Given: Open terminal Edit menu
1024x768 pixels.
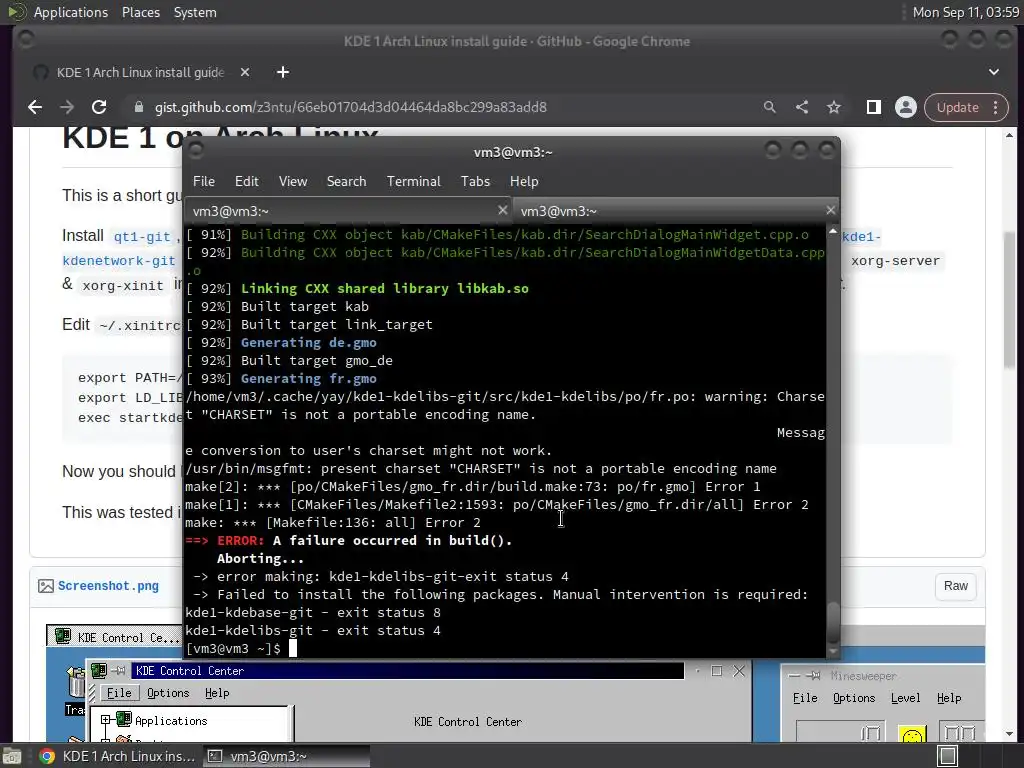Looking at the screenshot, I should (x=247, y=182).
